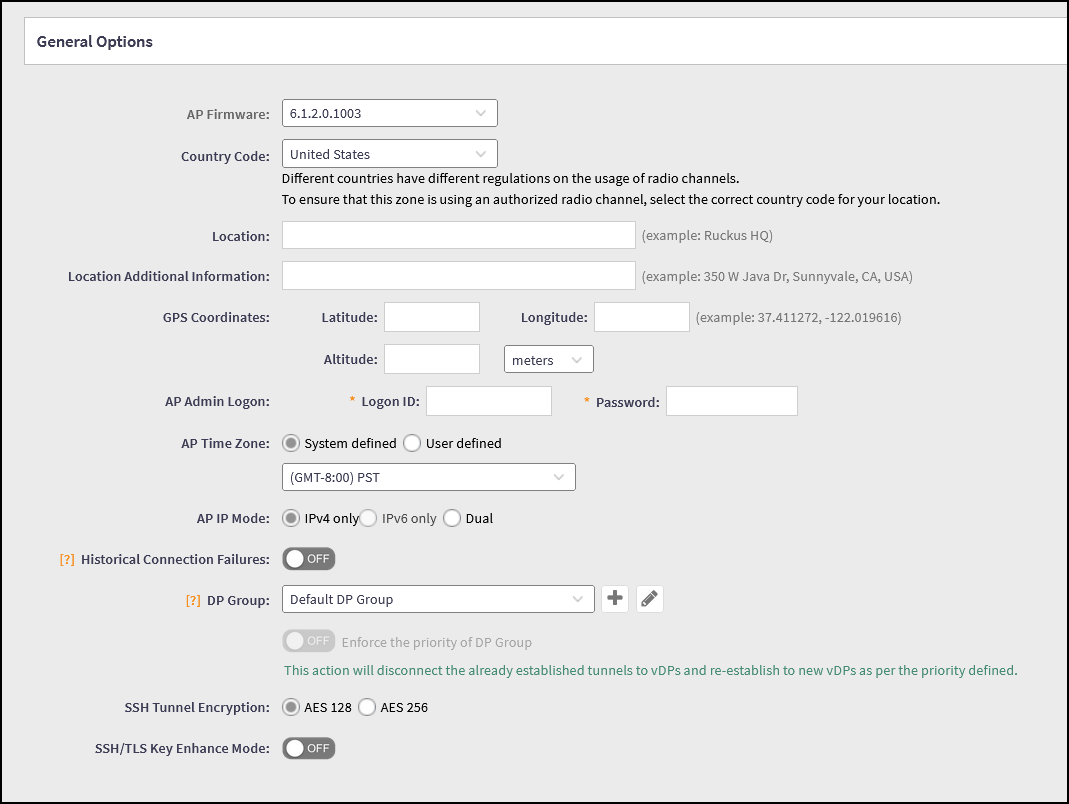
Task: Toggle SSH/TLS Key Enhance Mode switch
Action: tap(309, 748)
